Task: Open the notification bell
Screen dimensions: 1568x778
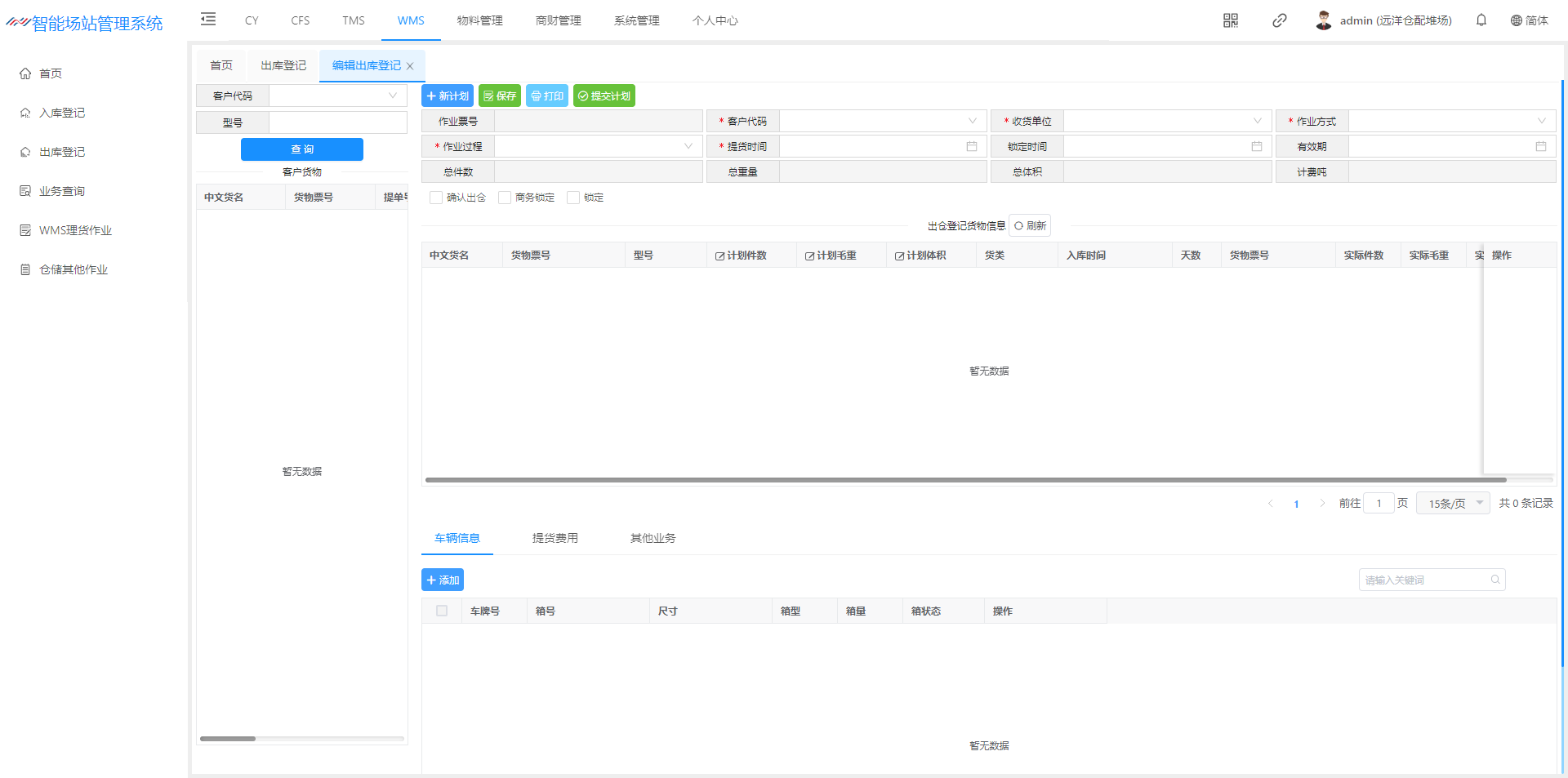Action: (x=1481, y=20)
